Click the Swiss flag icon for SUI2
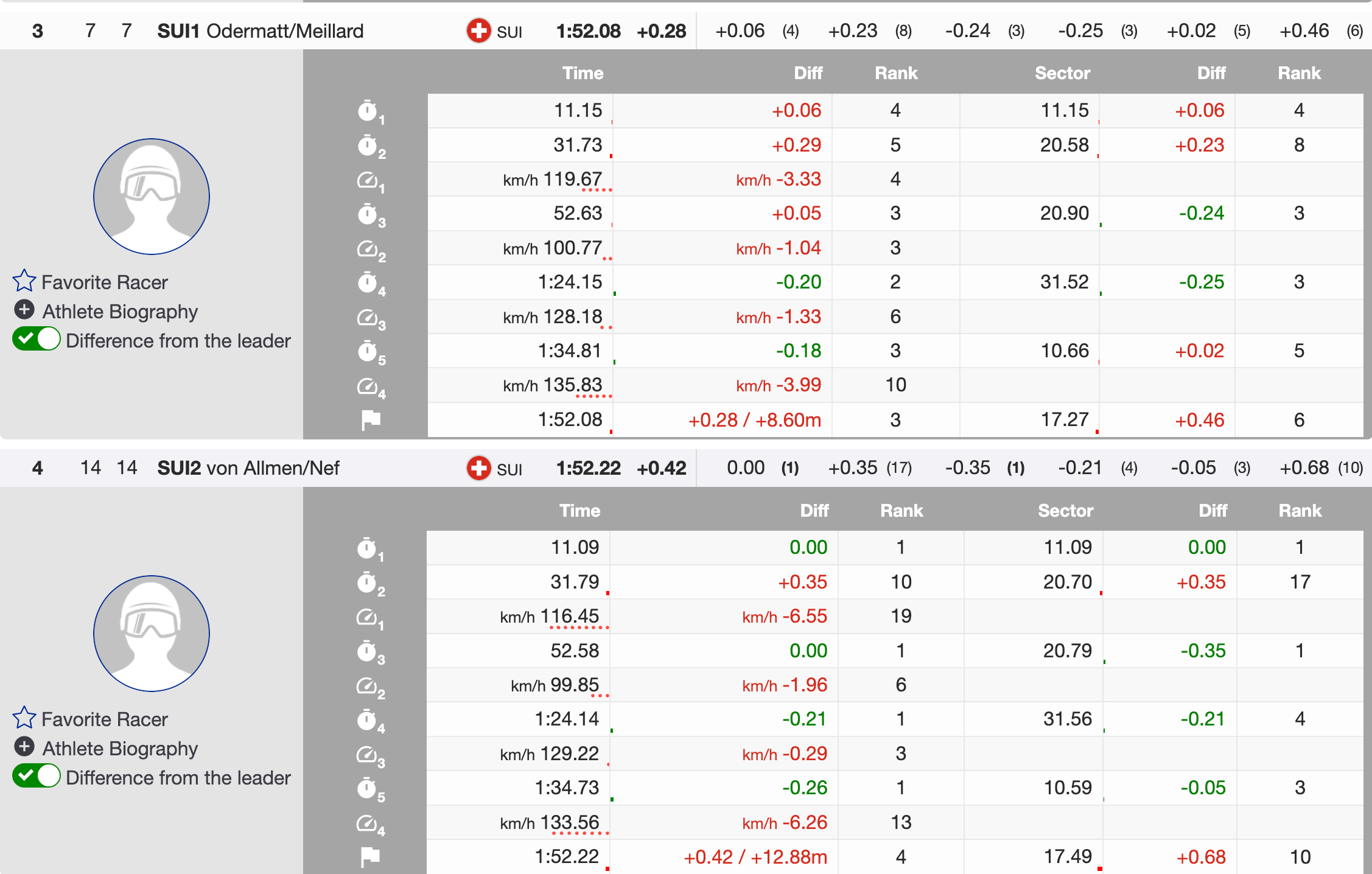 (479, 468)
